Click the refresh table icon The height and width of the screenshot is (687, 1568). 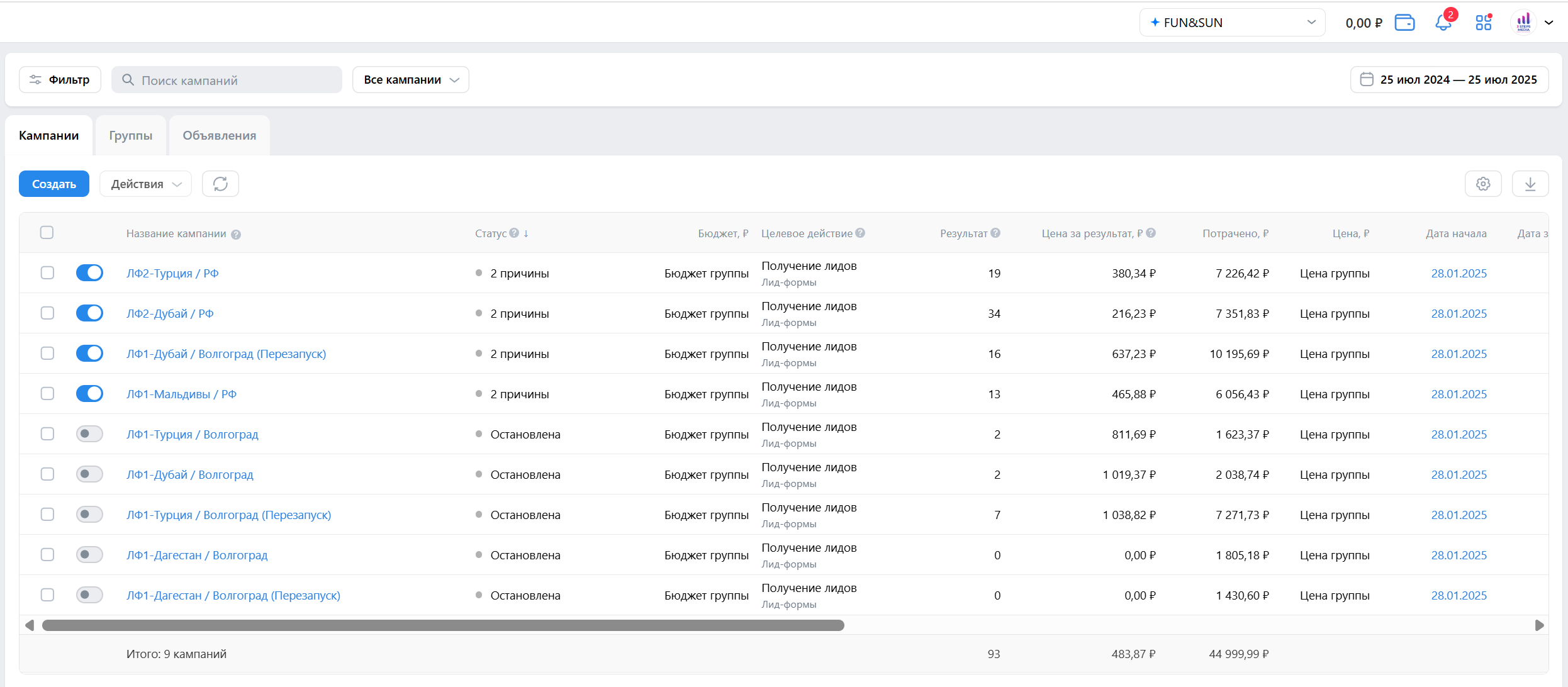(220, 184)
